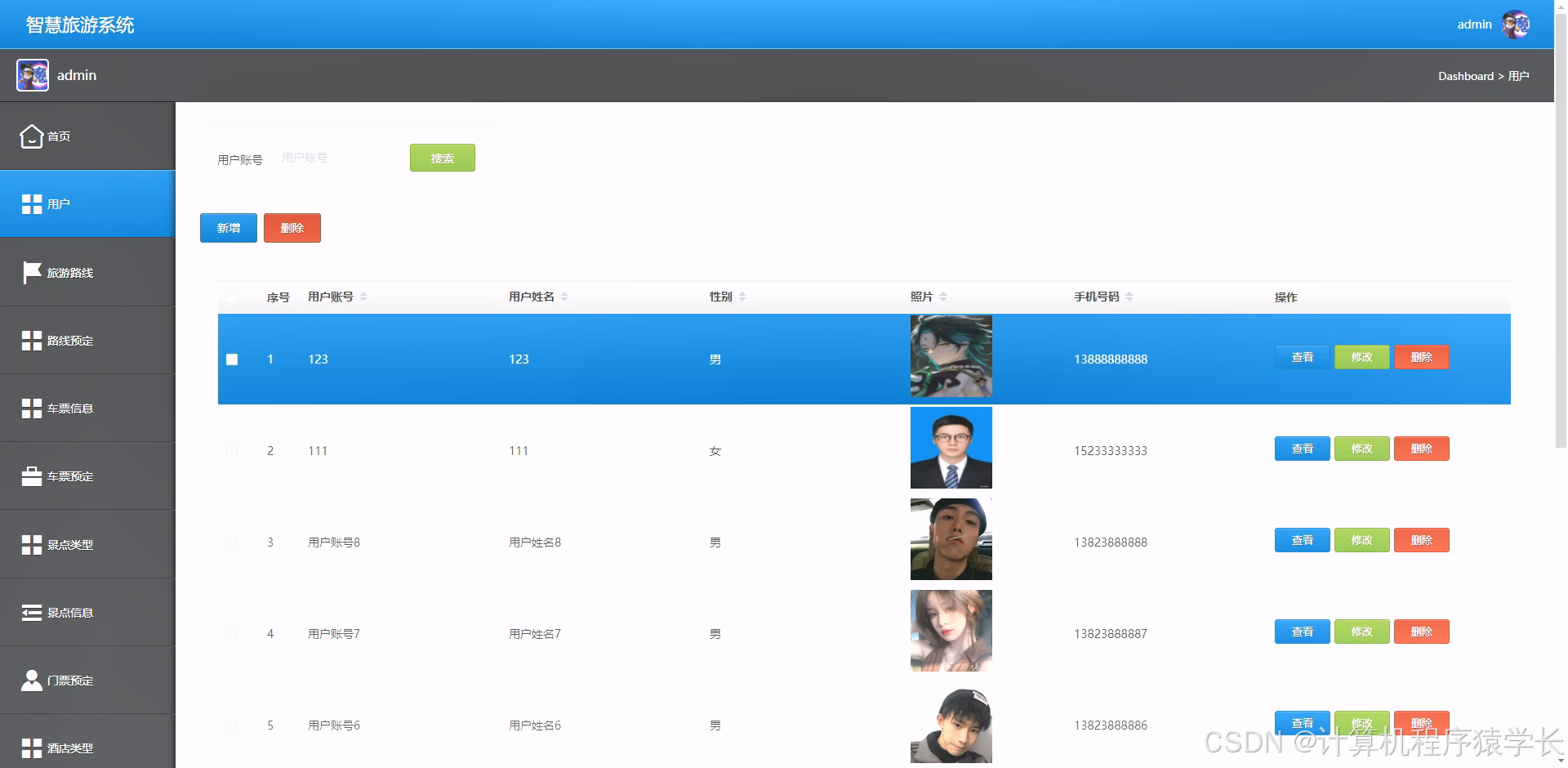Open 路线预定 menu item

click(x=87, y=341)
